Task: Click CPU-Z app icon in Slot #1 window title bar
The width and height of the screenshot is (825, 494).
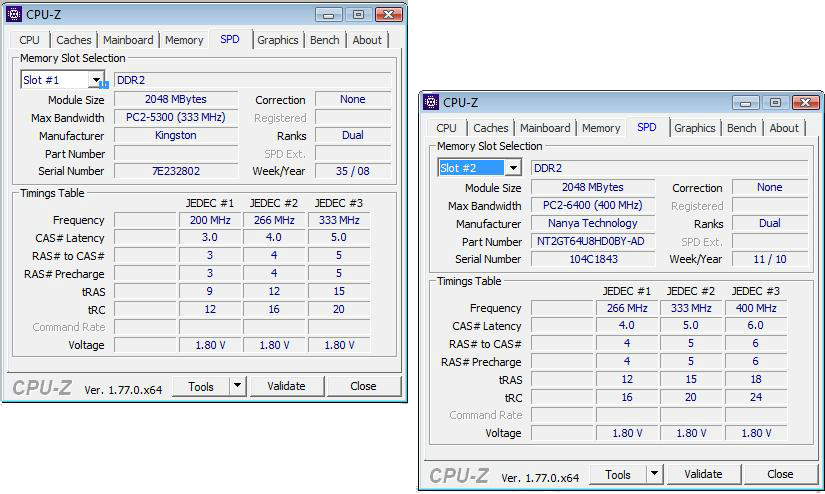Action: point(14,14)
